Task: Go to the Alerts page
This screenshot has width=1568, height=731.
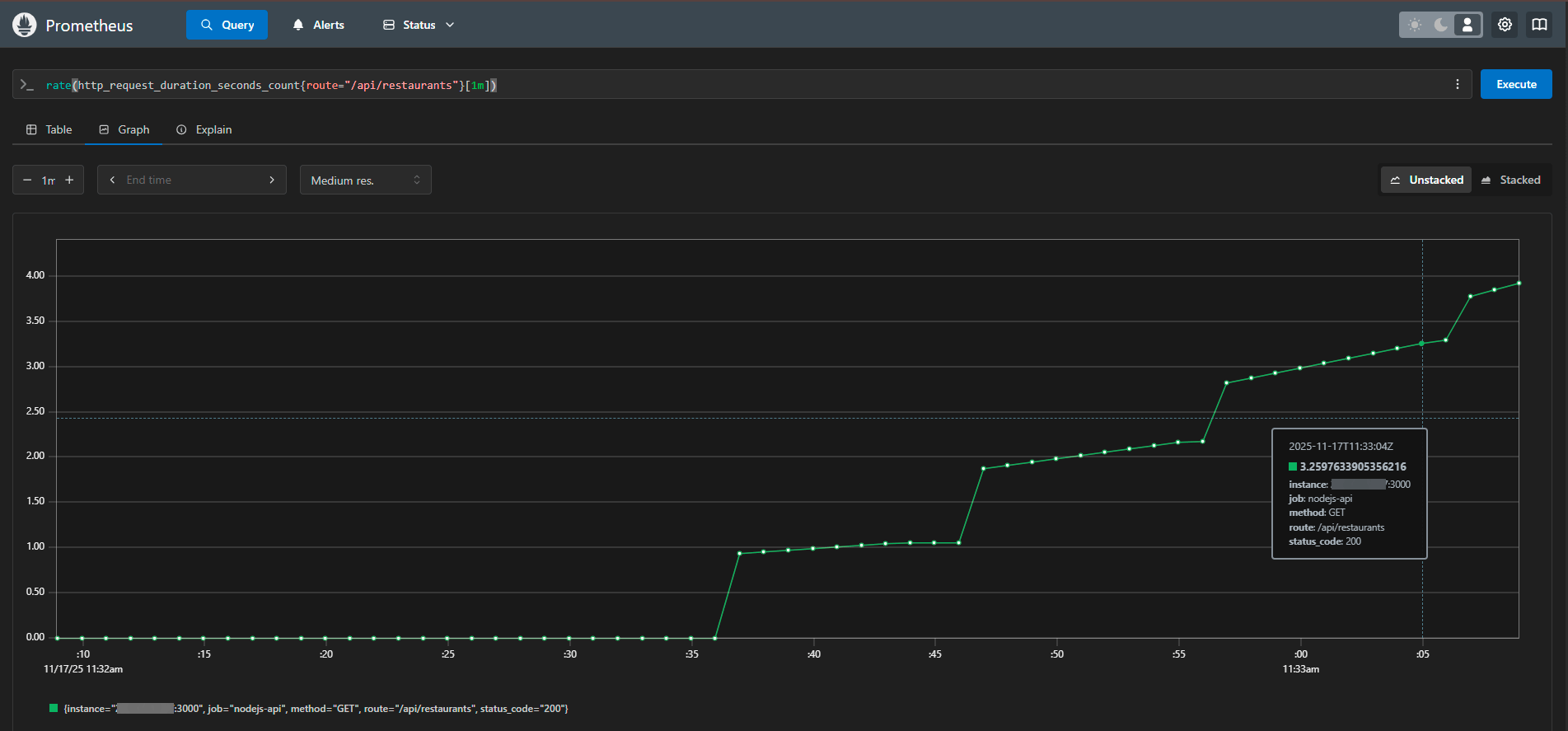Action: (318, 25)
